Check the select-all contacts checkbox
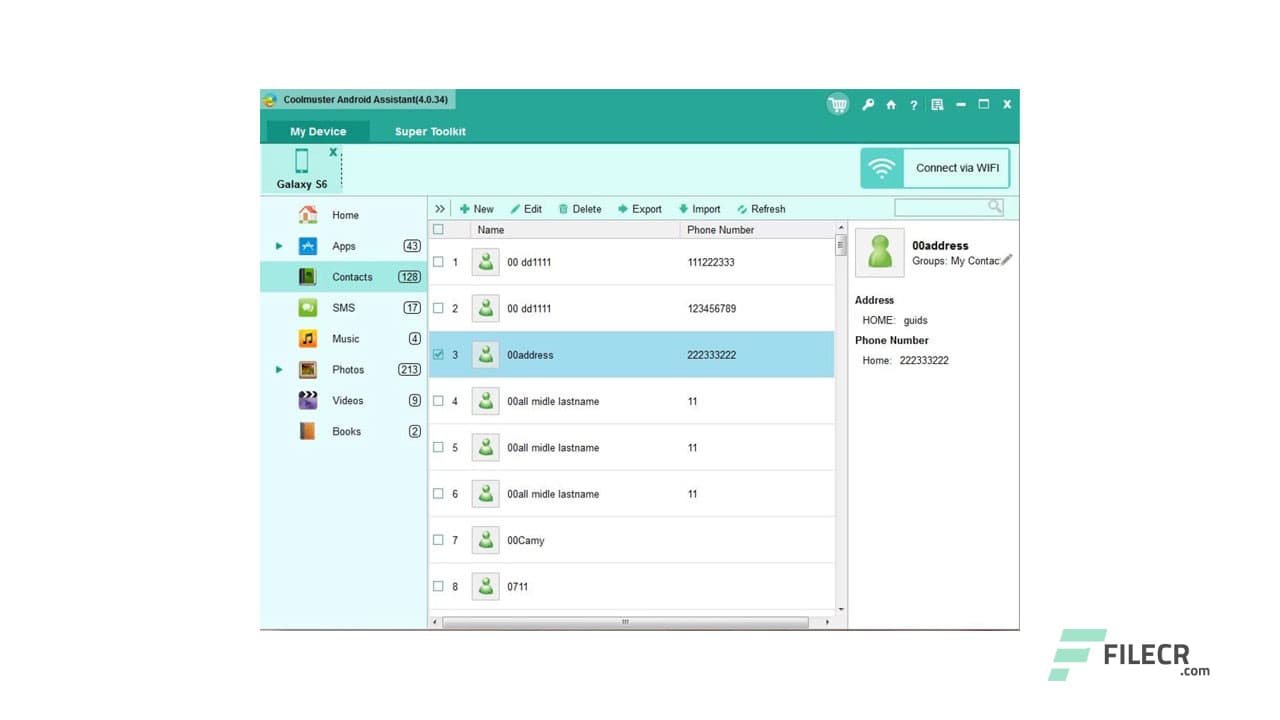Screen dimensions: 1280x720 point(438,229)
